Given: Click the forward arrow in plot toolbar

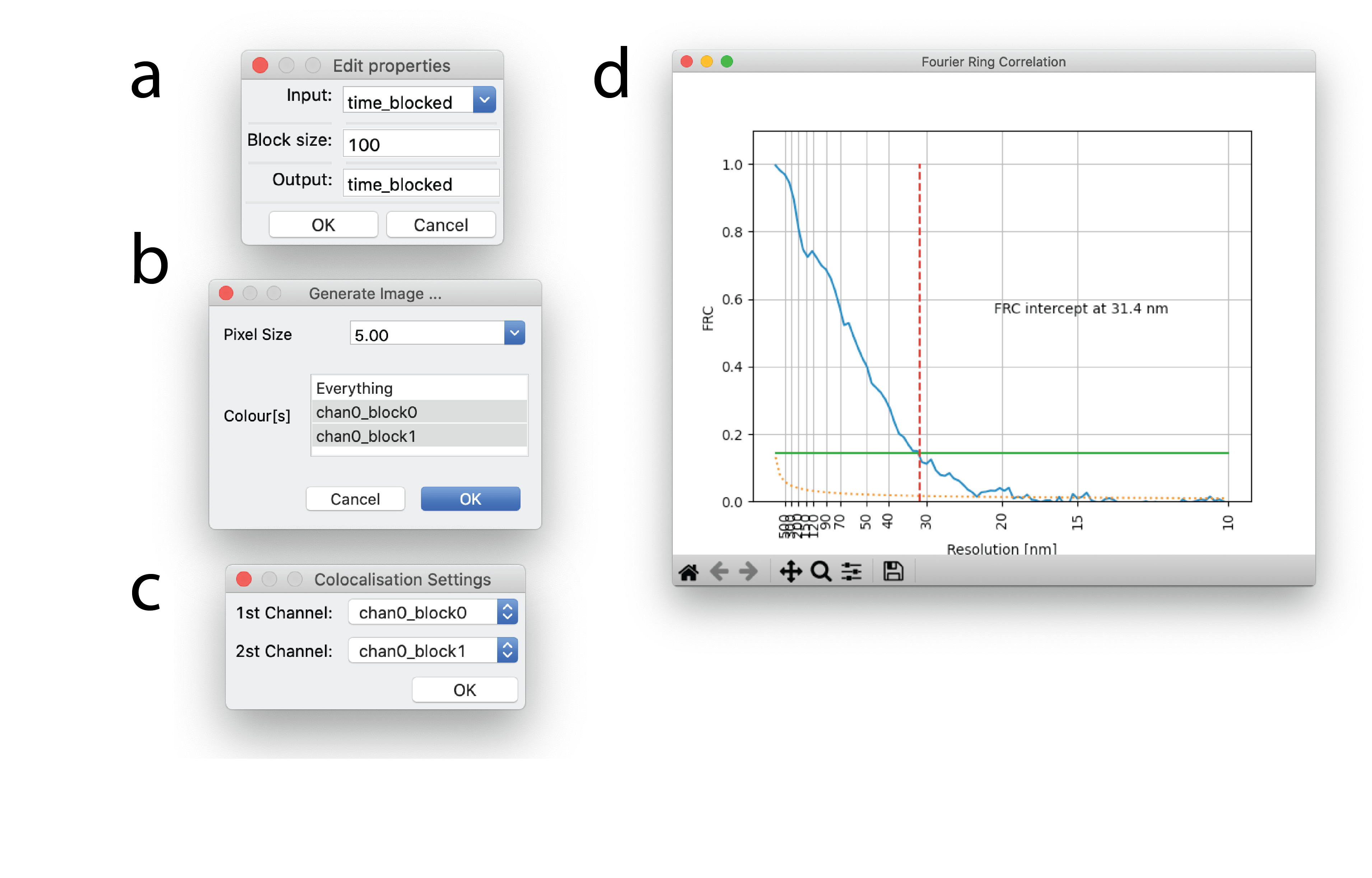Looking at the screenshot, I should pos(748,571).
